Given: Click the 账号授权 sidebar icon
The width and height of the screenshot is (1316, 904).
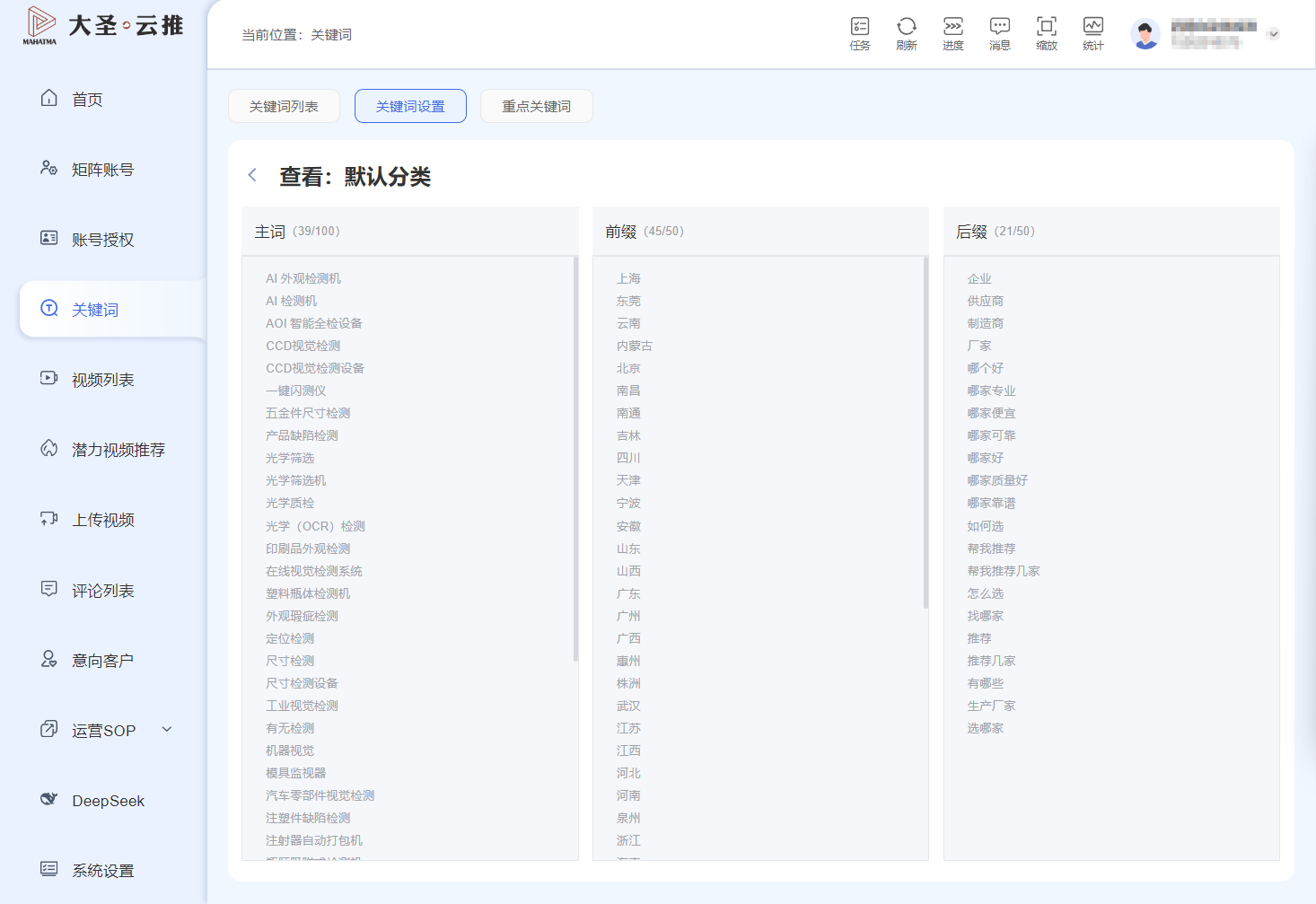Looking at the screenshot, I should tap(49, 238).
